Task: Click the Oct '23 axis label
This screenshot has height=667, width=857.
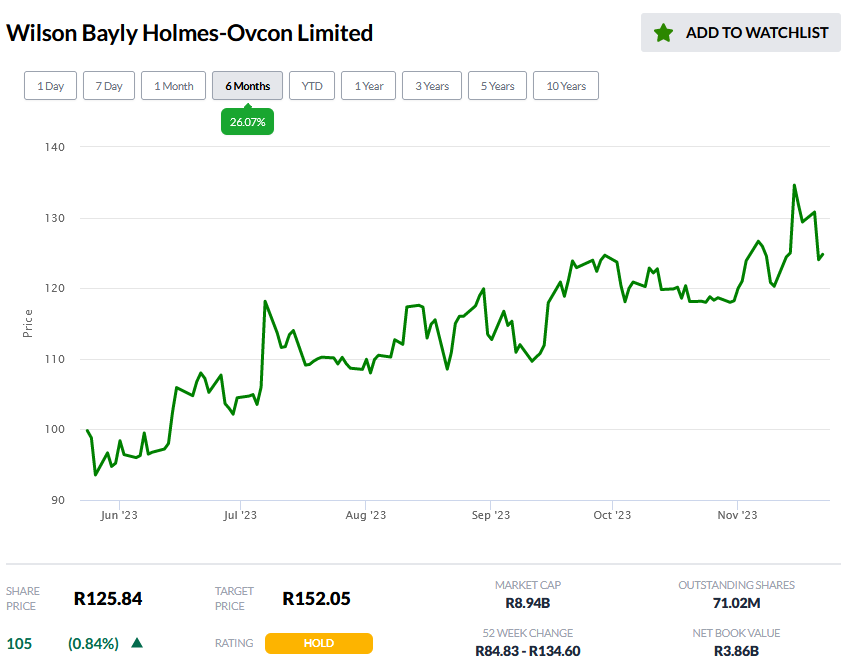Action: pos(612,515)
